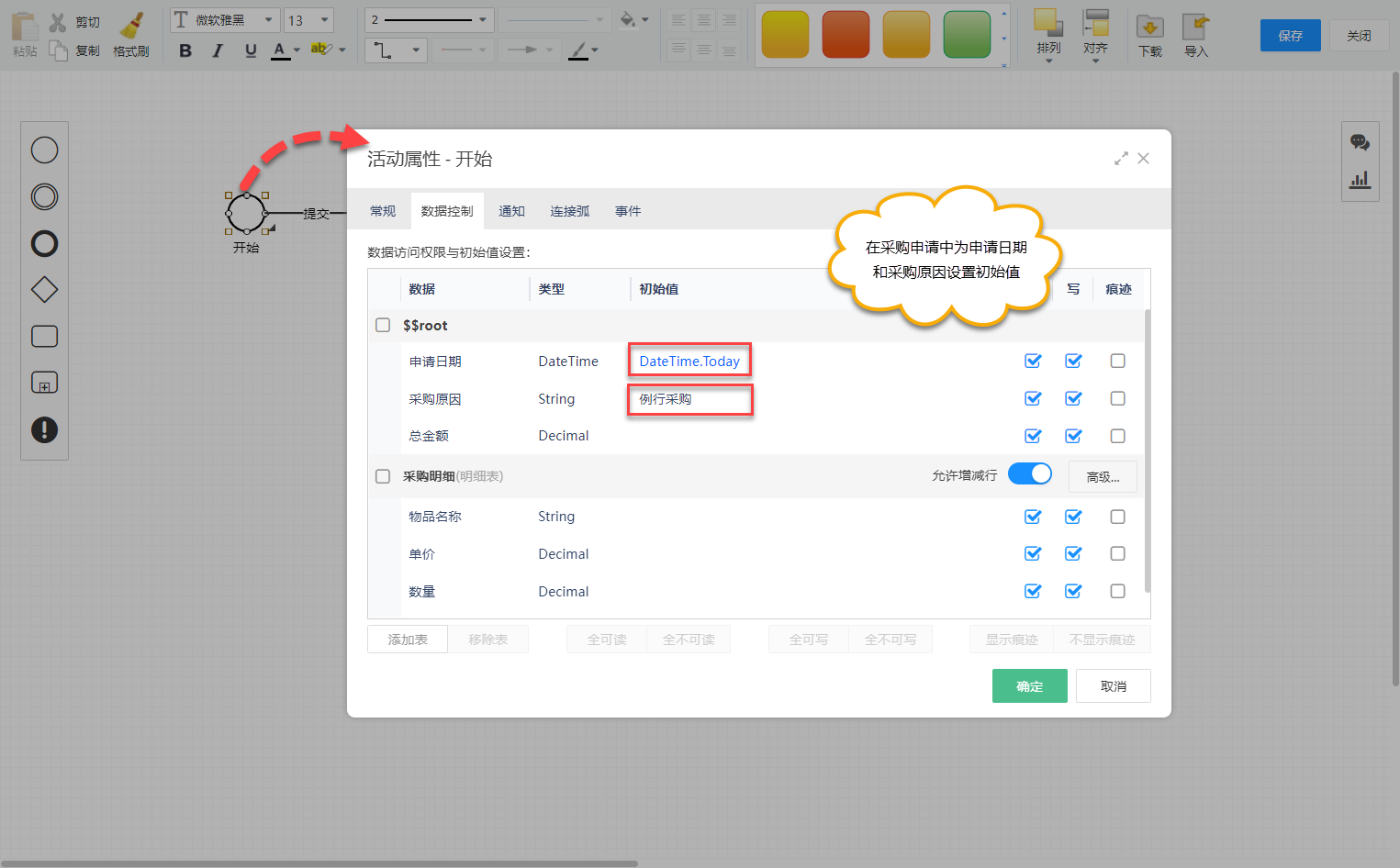
Task: Go to the 连接弧 tab
Action: [x=570, y=211]
